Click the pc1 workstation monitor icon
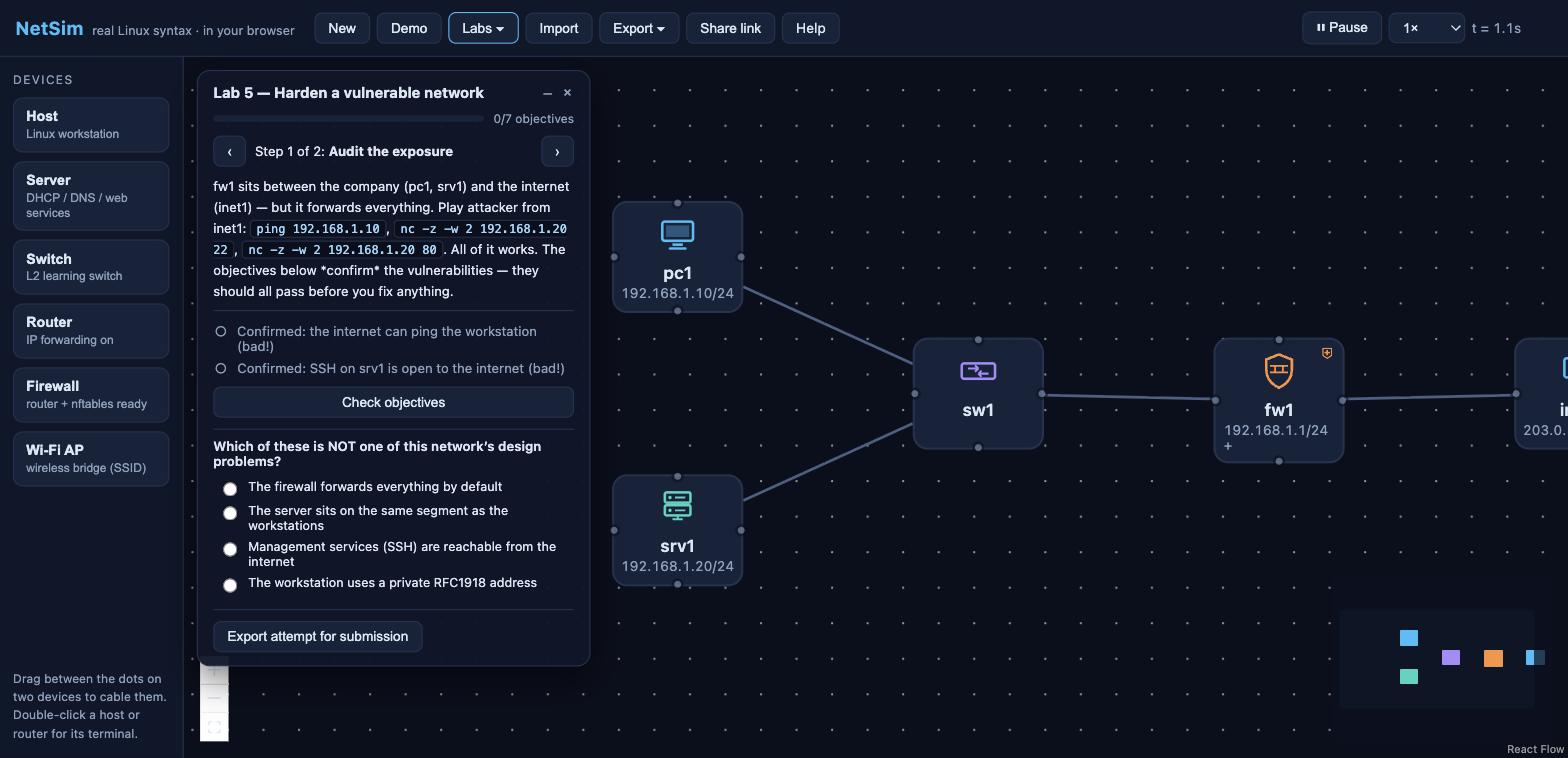 click(677, 234)
